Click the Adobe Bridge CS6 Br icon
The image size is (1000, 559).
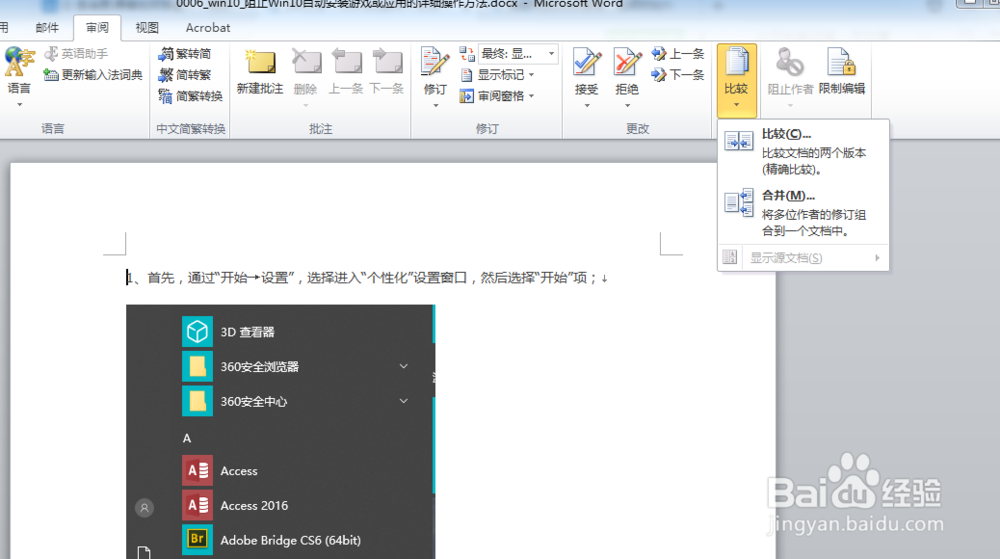click(x=197, y=540)
